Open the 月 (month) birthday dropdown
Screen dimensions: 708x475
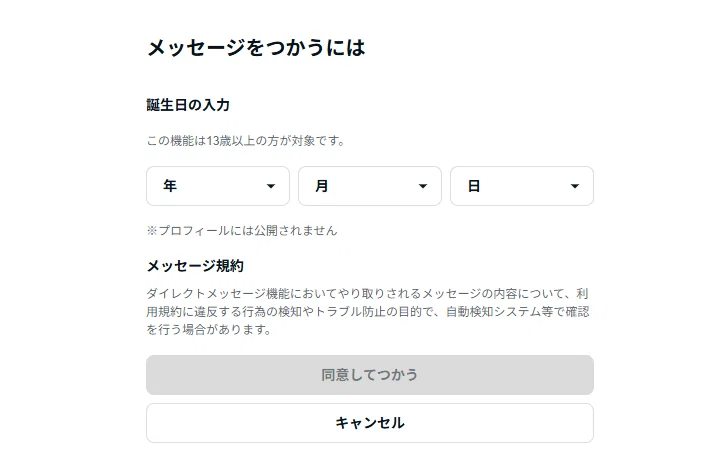click(370, 186)
